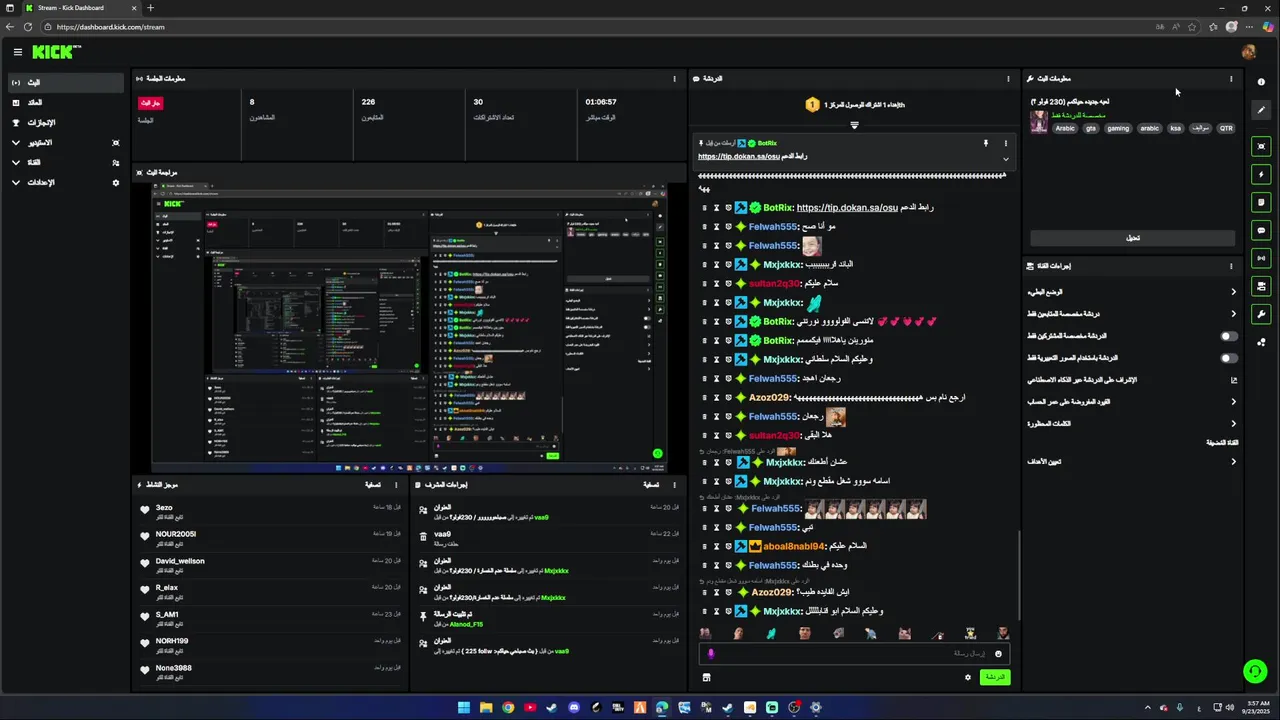Timeout sultan2q30 hourglass icon on 'سلام عليكم'
This screenshot has height=720, width=1280.
pos(716,284)
